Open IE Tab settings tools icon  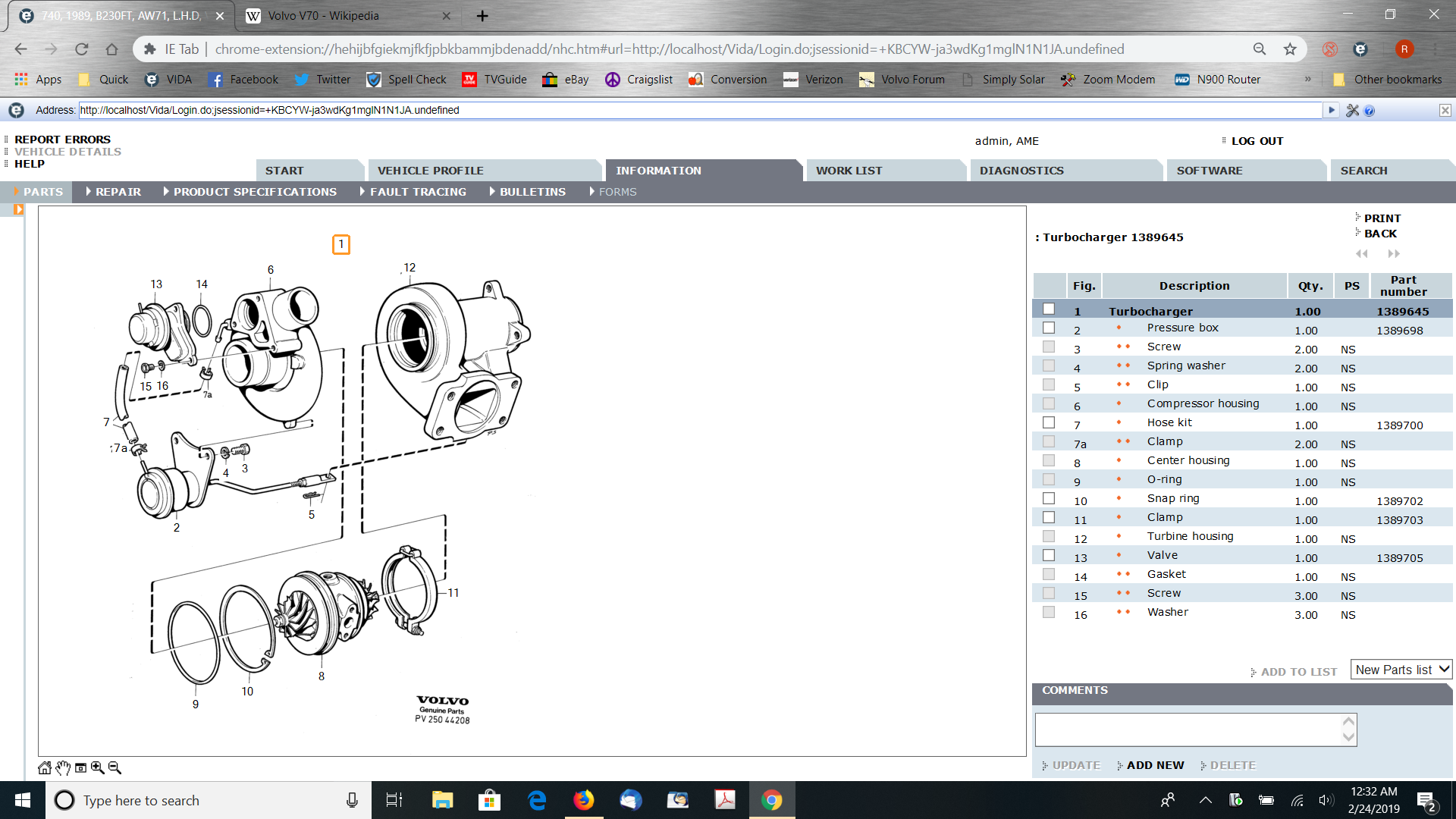coord(1352,111)
